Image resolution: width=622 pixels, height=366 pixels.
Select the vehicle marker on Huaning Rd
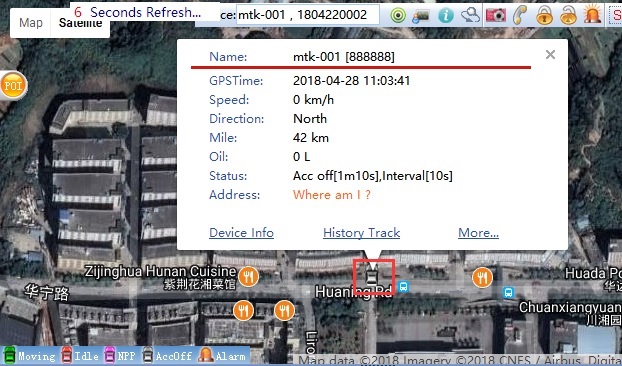371,276
